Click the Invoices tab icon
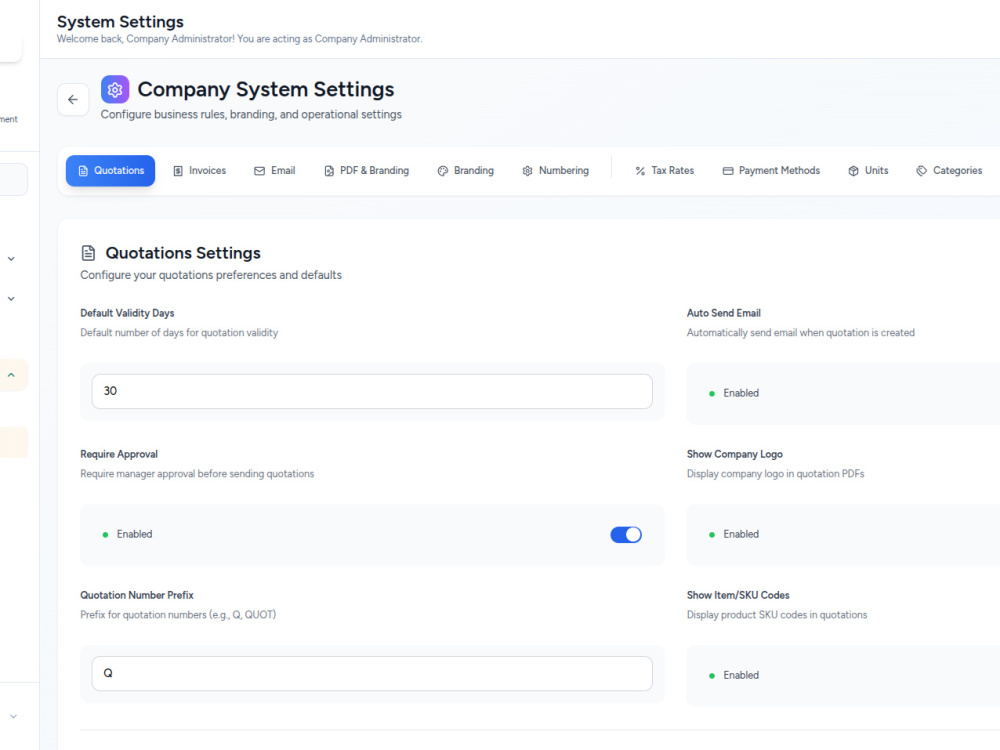The image size is (1000, 750). [178, 171]
